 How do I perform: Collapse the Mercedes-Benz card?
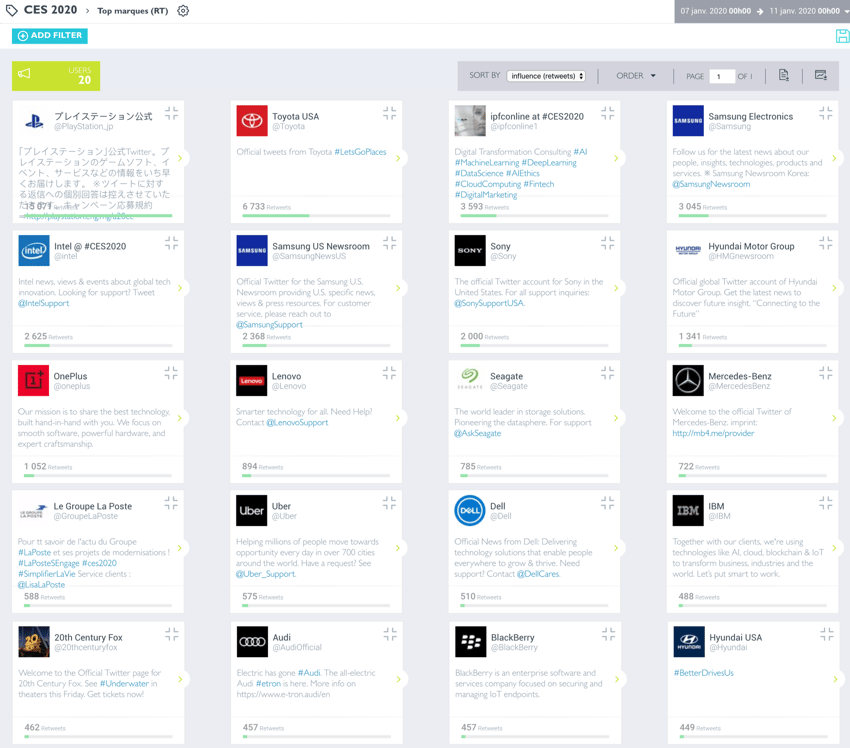point(826,373)
